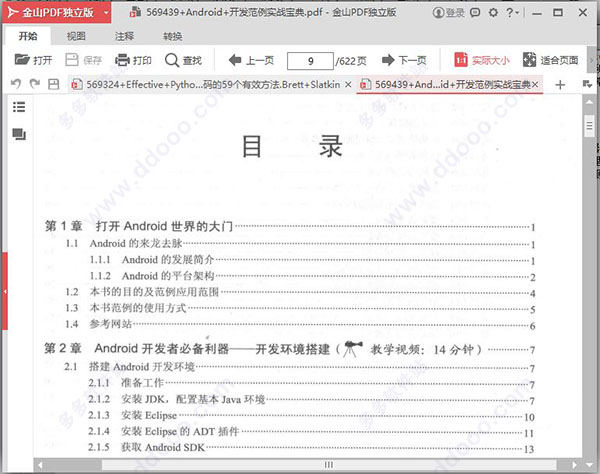Click entry 2.1 搭建 Android 开发环境
600x474 pixels.
299,367
